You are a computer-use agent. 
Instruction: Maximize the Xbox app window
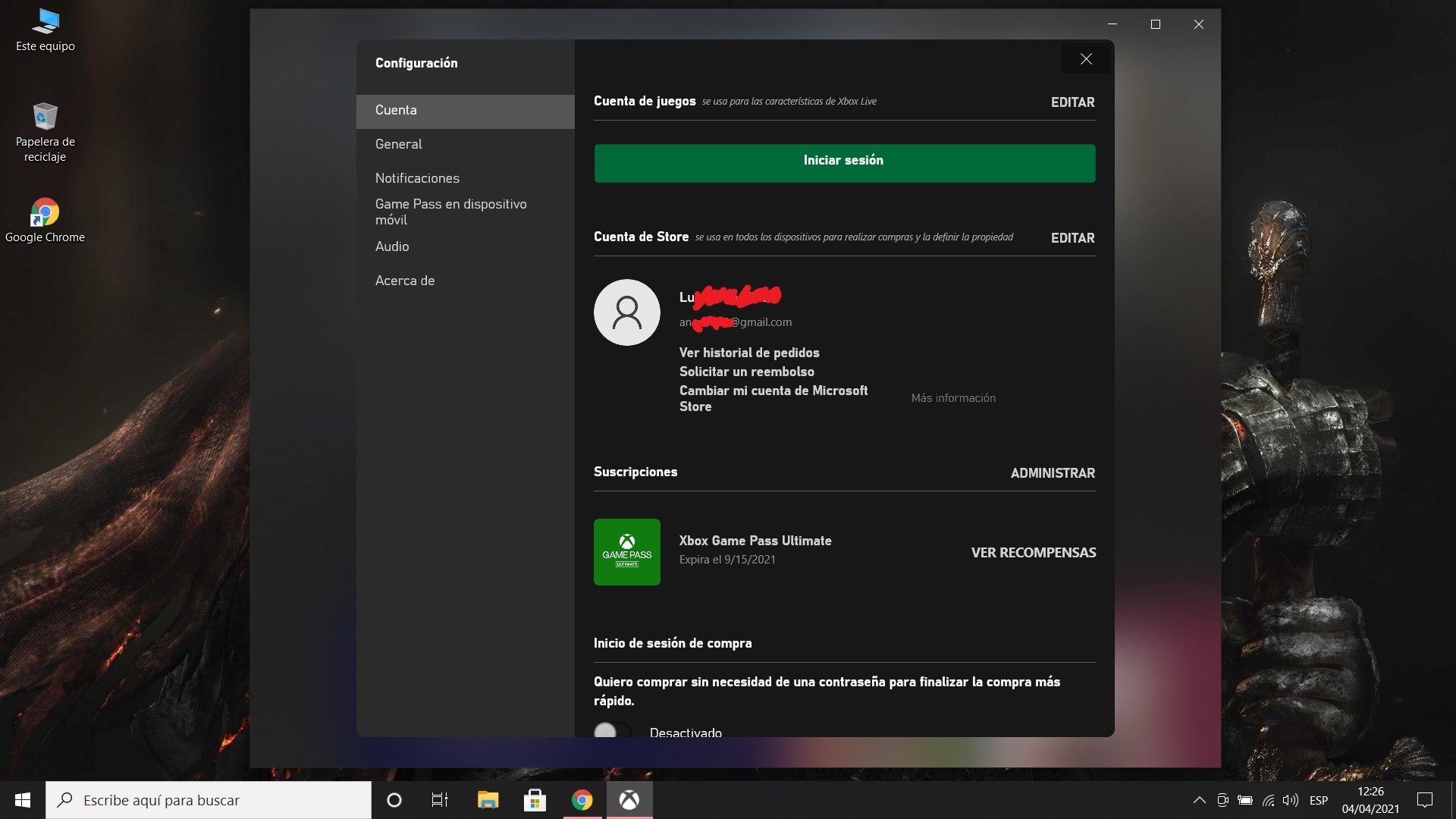click(x=1156, y=24)
